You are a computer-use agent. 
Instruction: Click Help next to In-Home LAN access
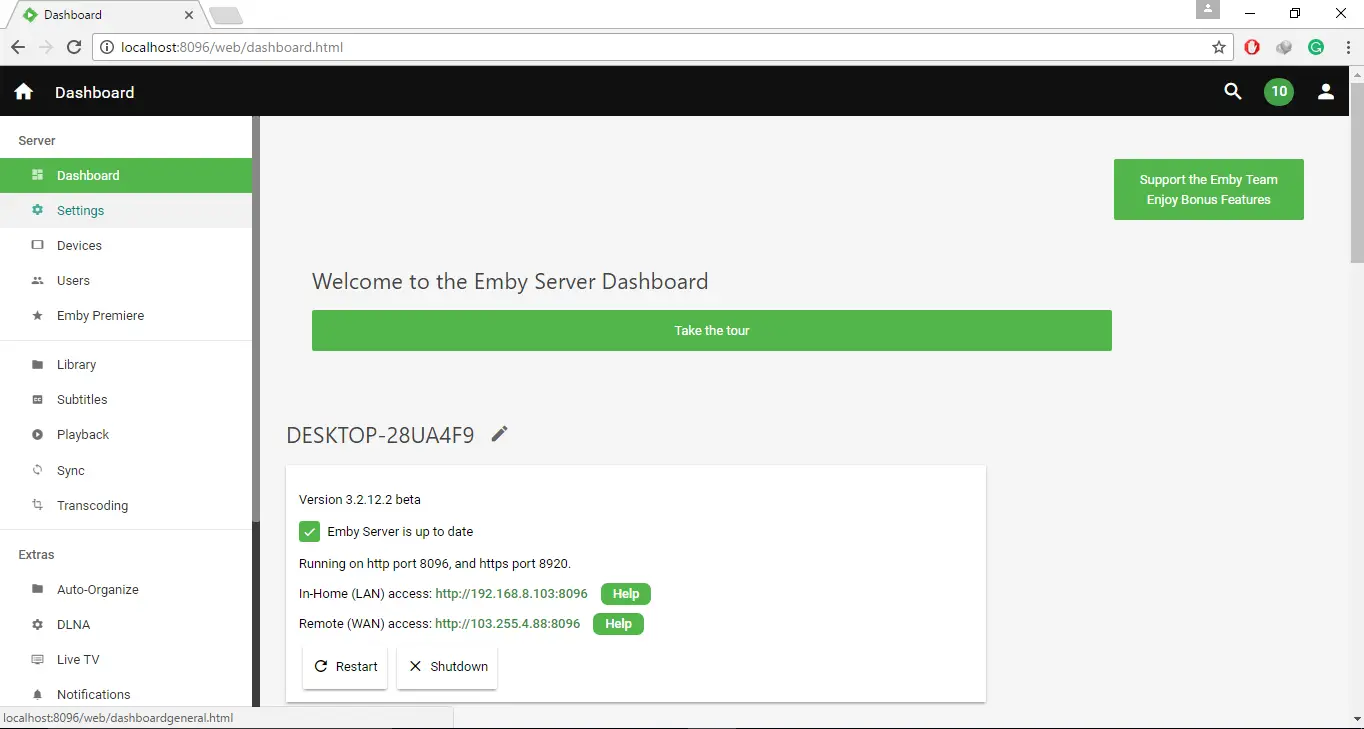(626, 594)
